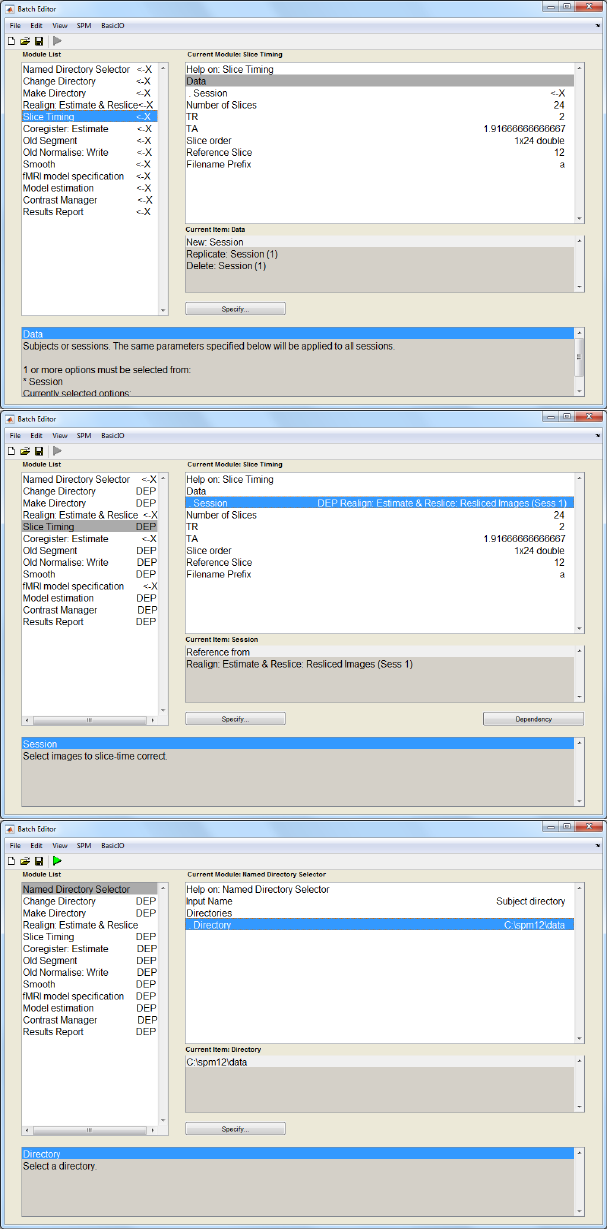This screenshot has width=607, height=1229.
Task: Select Smooth module in bottom window's list
Action: tap(89, 984)
